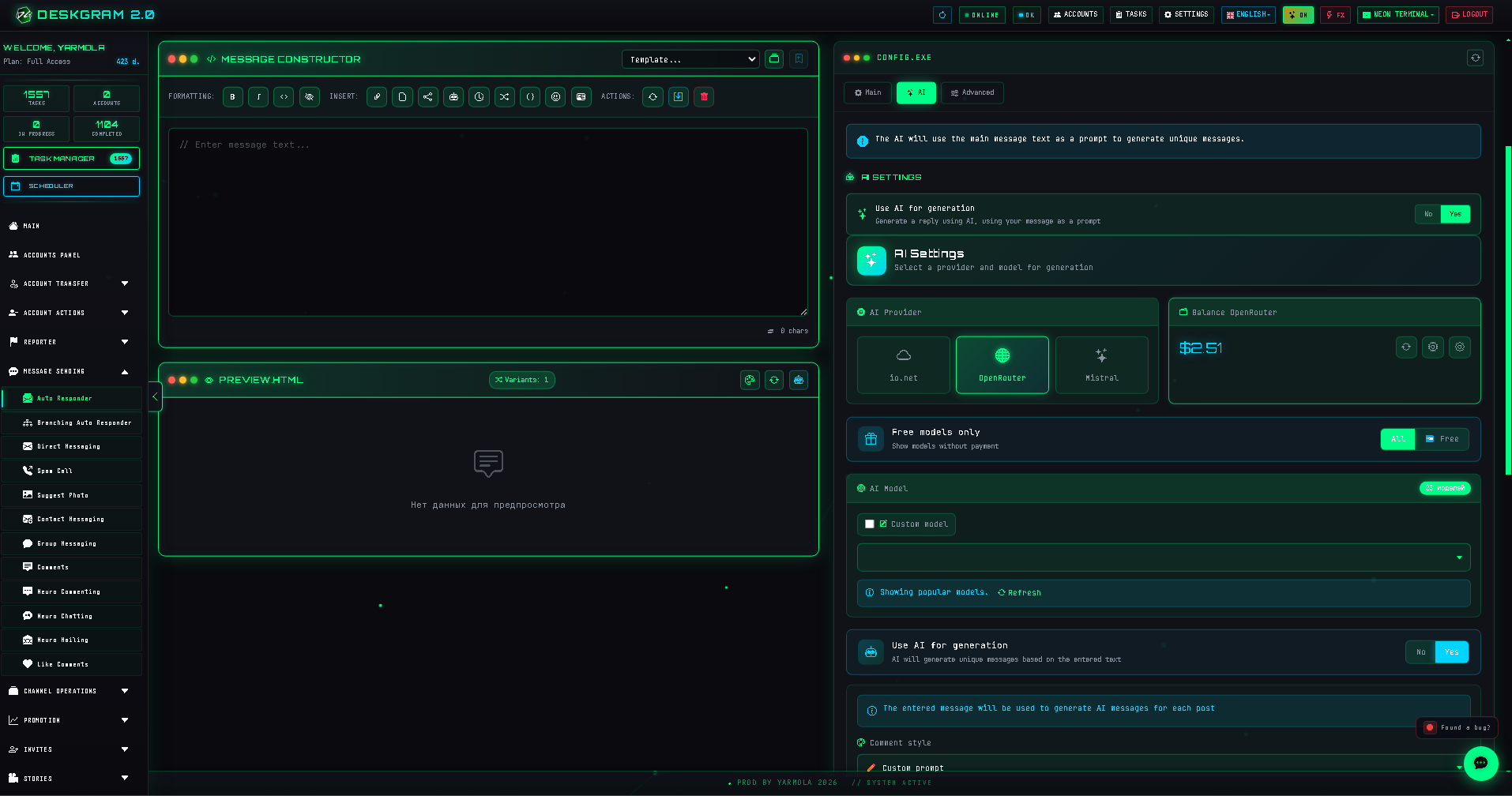Click the blue import icon in Actions
1512x796 pixels.
[678, 97]
